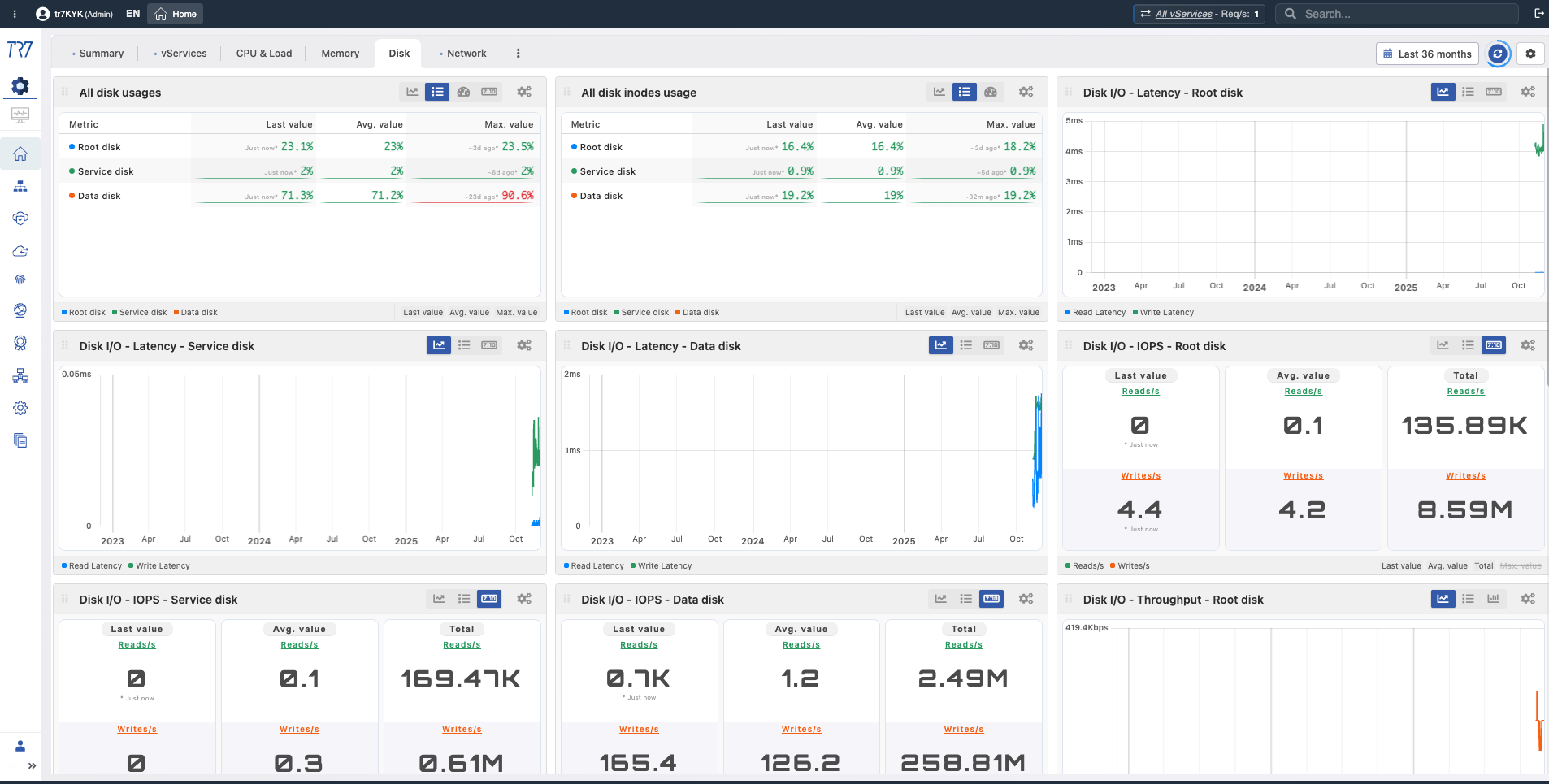Open the globe sidebar icon
This screenshot has height=784, width=1549.
[x=20, y=310]
